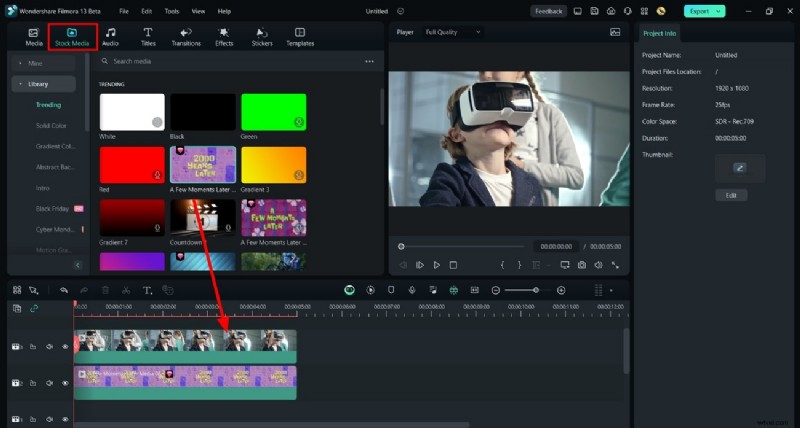Screen dimensions: 800x428
Task: Click the Undo arrow in timeline toolbar
Action: (64, 290)
